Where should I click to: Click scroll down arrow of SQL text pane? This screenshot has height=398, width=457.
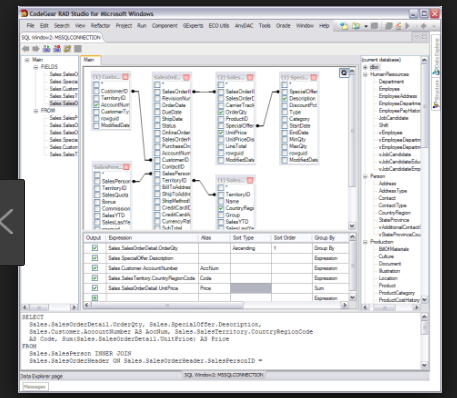[424, 365]
